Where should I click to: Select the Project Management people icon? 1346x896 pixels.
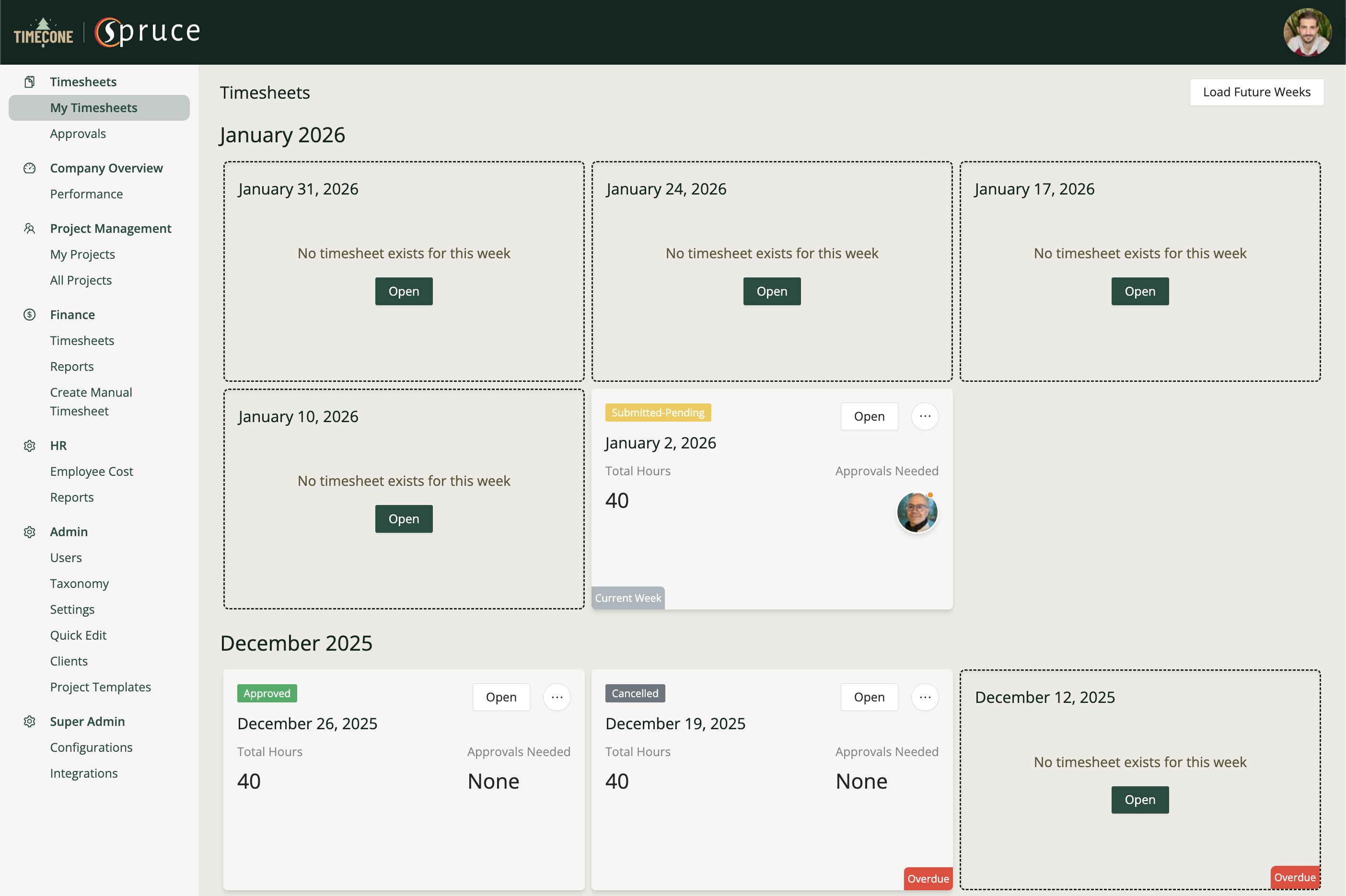click(29, 228)
